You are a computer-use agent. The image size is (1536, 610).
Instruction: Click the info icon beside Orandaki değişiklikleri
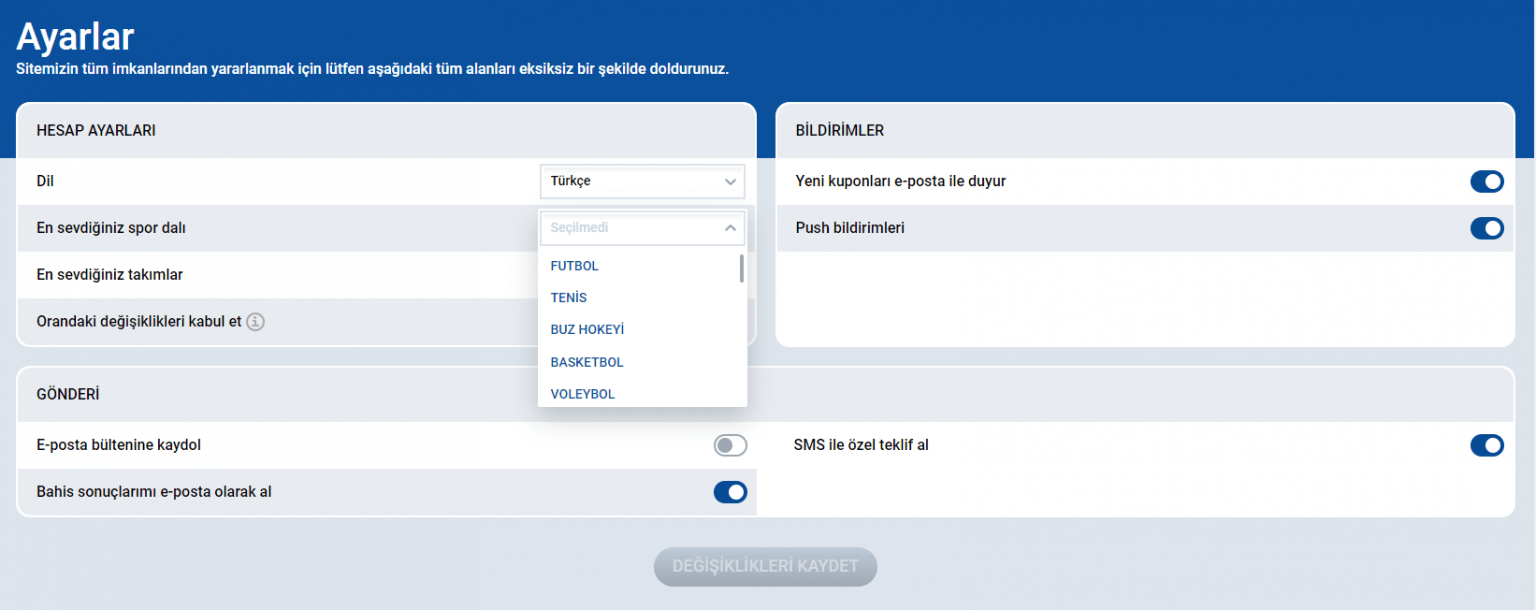tap(255, 322)
